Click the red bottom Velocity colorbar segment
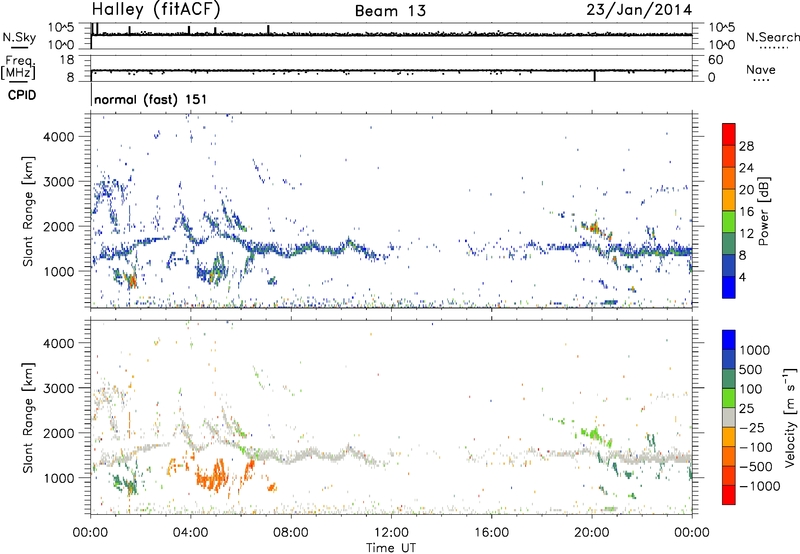This screenshot has height=554, width=800. pos(729,495)
